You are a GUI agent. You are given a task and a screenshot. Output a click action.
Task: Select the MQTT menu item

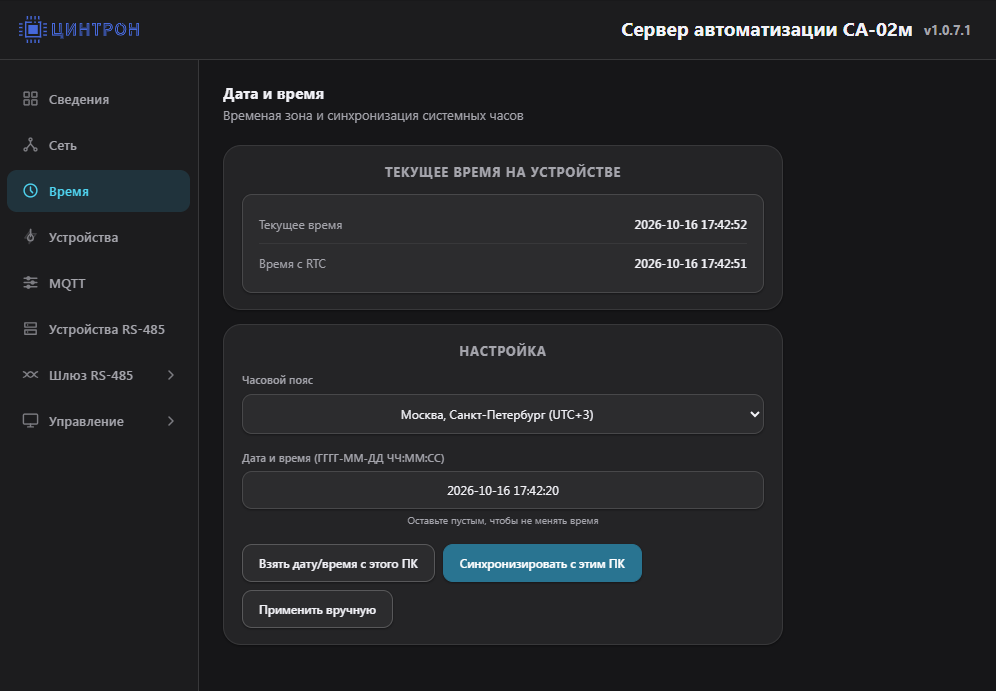98,283
